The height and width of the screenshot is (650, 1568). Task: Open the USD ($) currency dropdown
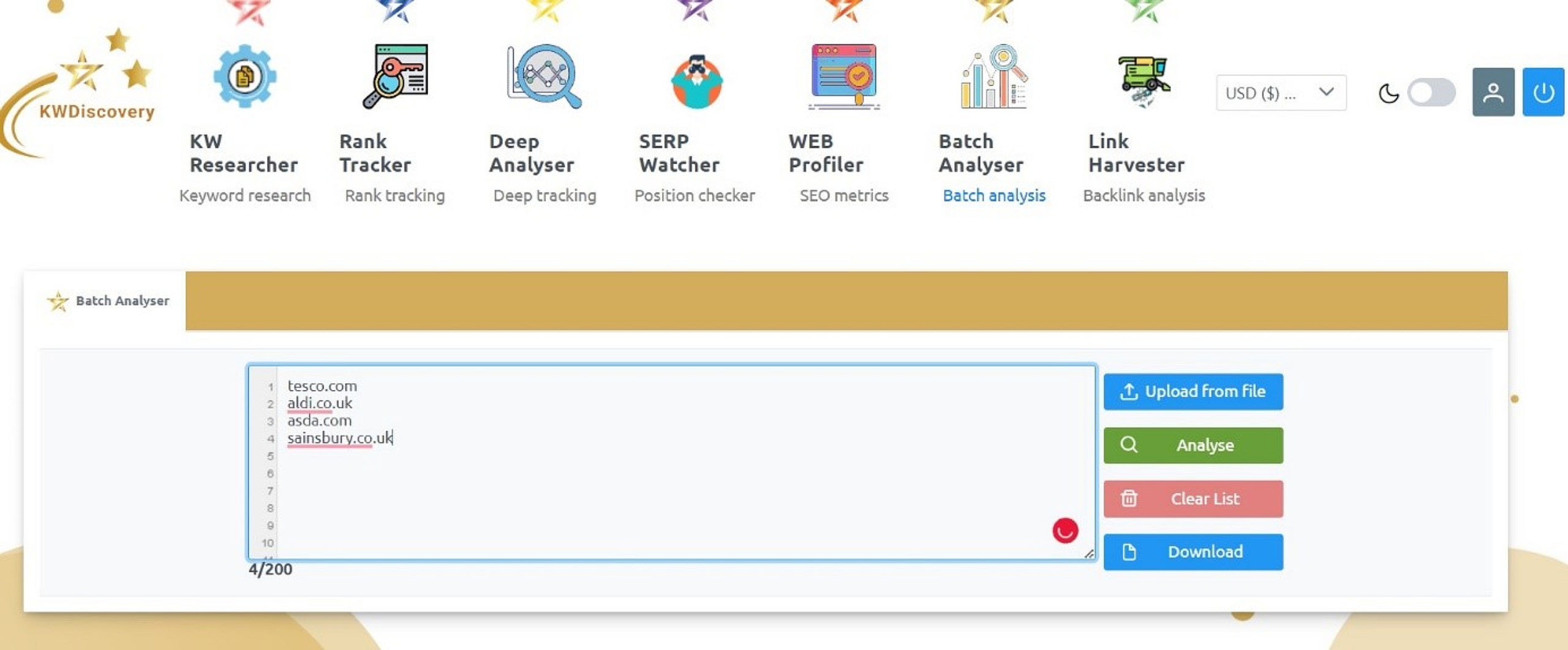pyautogui.click(x=1281, y=93)
